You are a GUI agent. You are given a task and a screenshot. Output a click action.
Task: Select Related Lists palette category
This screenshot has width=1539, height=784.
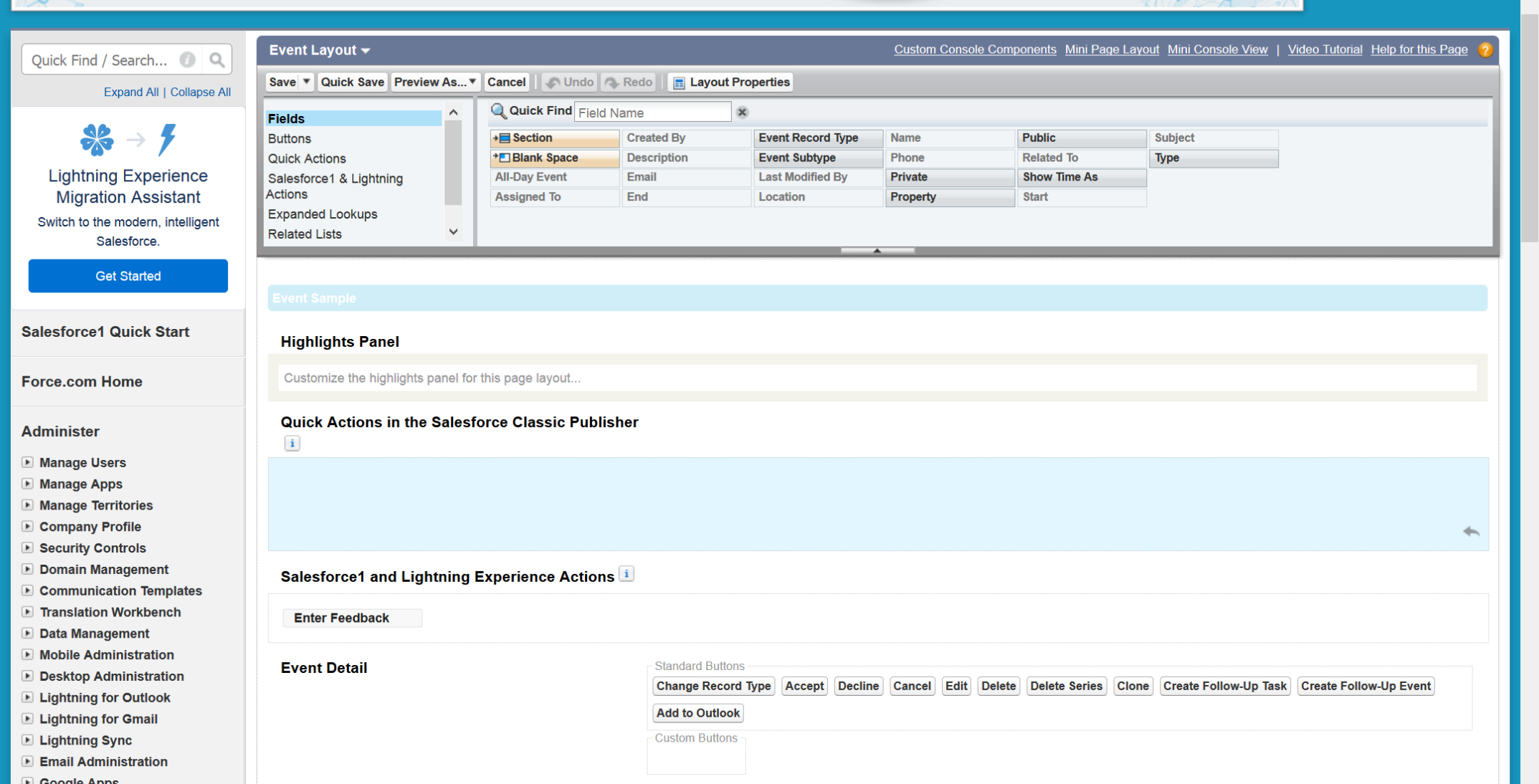[305, 234]
